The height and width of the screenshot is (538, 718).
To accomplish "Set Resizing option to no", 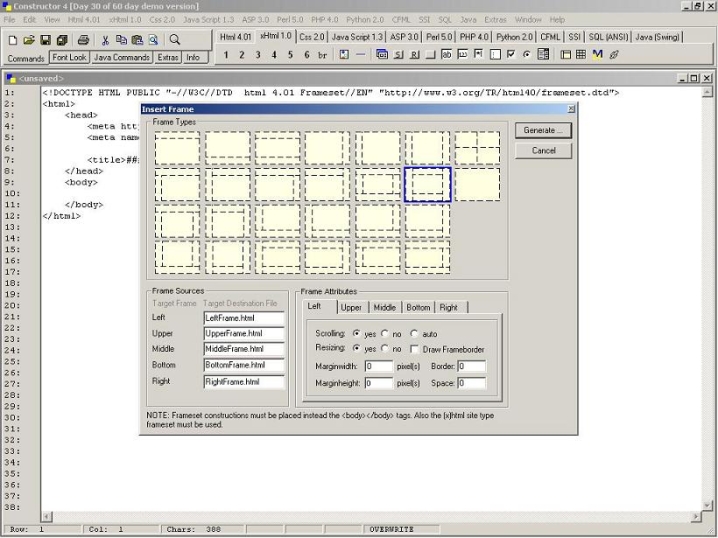I will 385,349.
